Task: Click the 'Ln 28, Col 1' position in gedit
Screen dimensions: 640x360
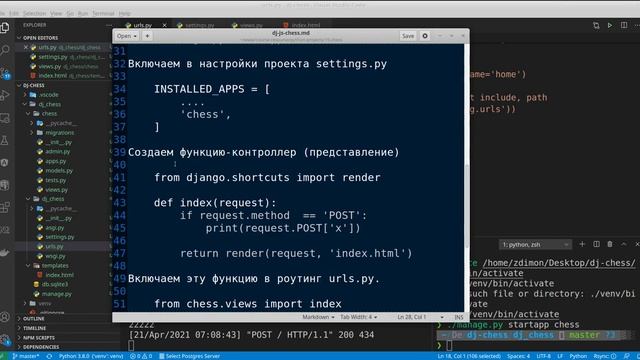Action: click(411, 317)
